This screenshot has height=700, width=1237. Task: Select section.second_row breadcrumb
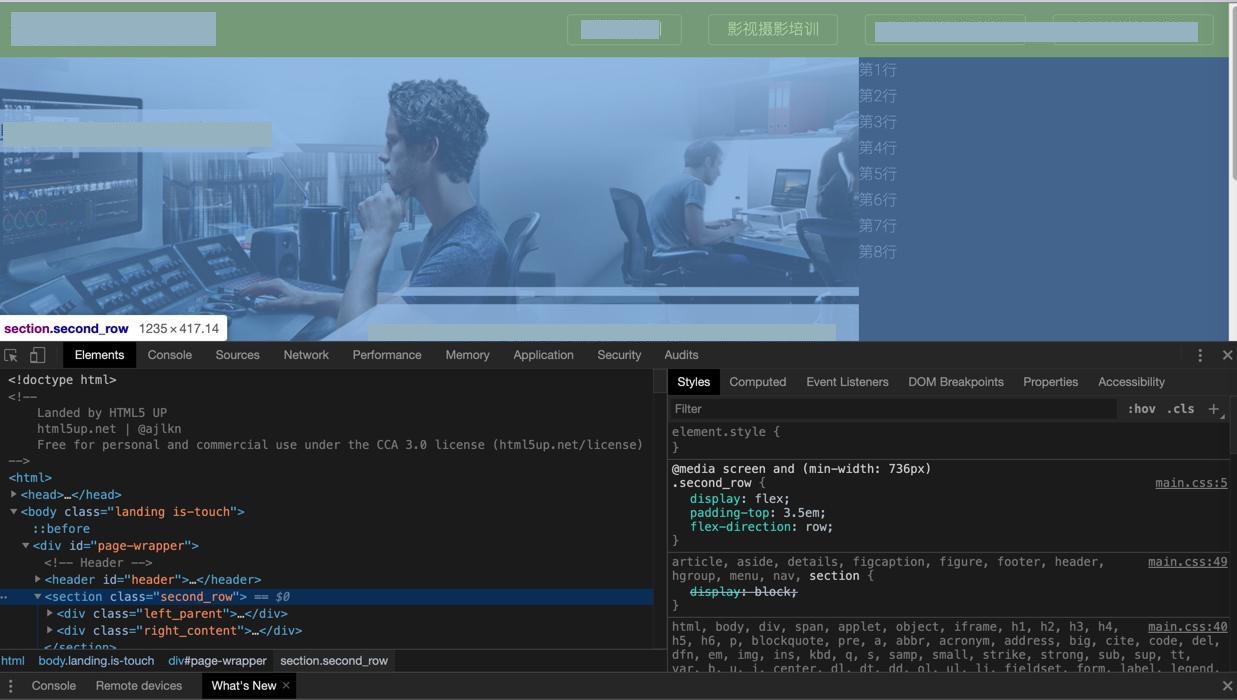334,661
